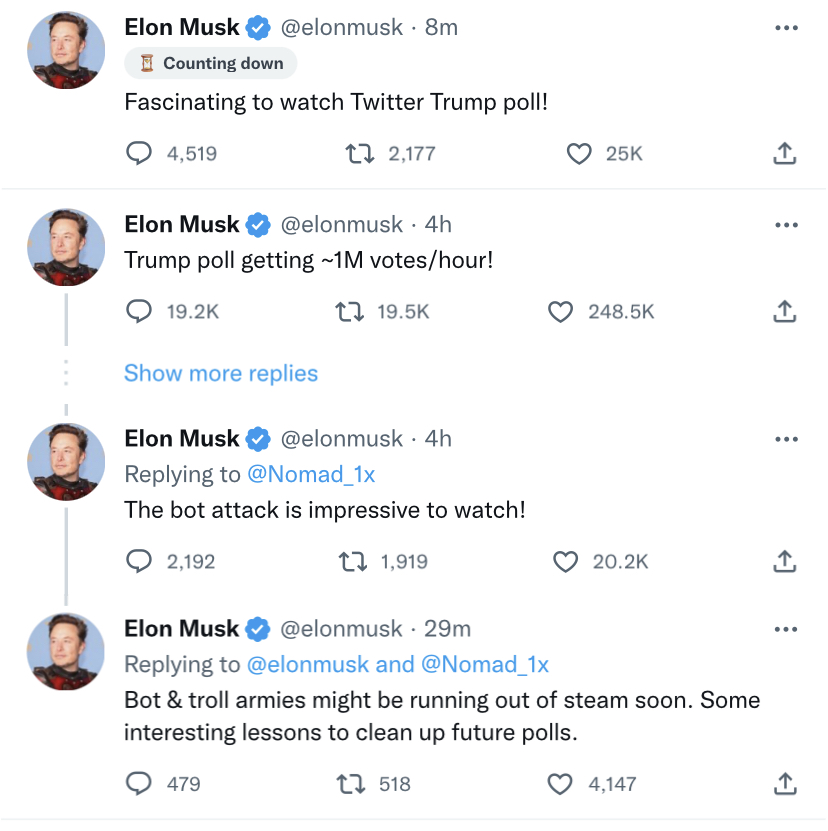Like the tweet with 25K likes
This screenshot has width=828, height=831.
tap(579, 153)
